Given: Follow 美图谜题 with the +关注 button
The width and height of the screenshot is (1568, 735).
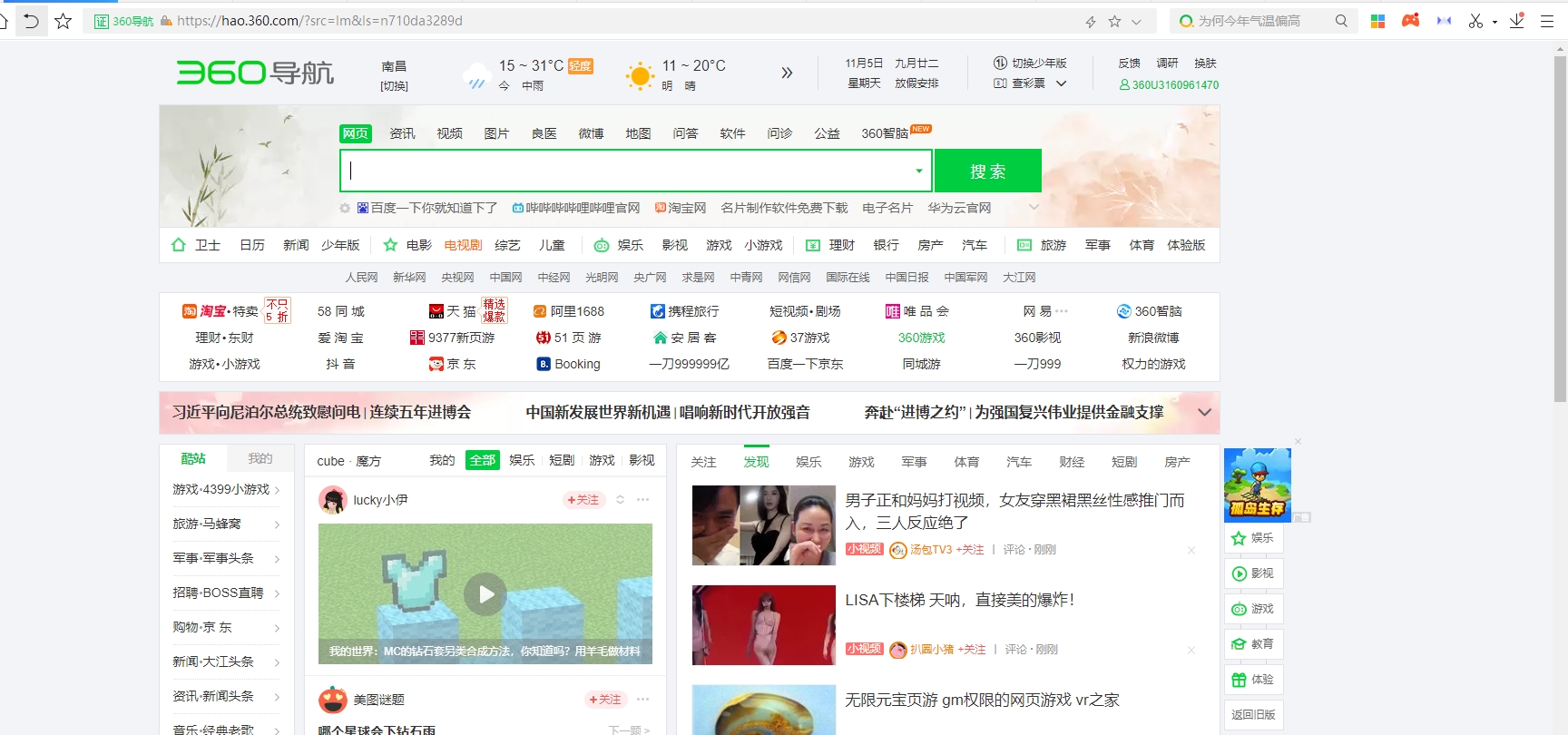Looking at the screenshot, I should click(x=605, y=700).
